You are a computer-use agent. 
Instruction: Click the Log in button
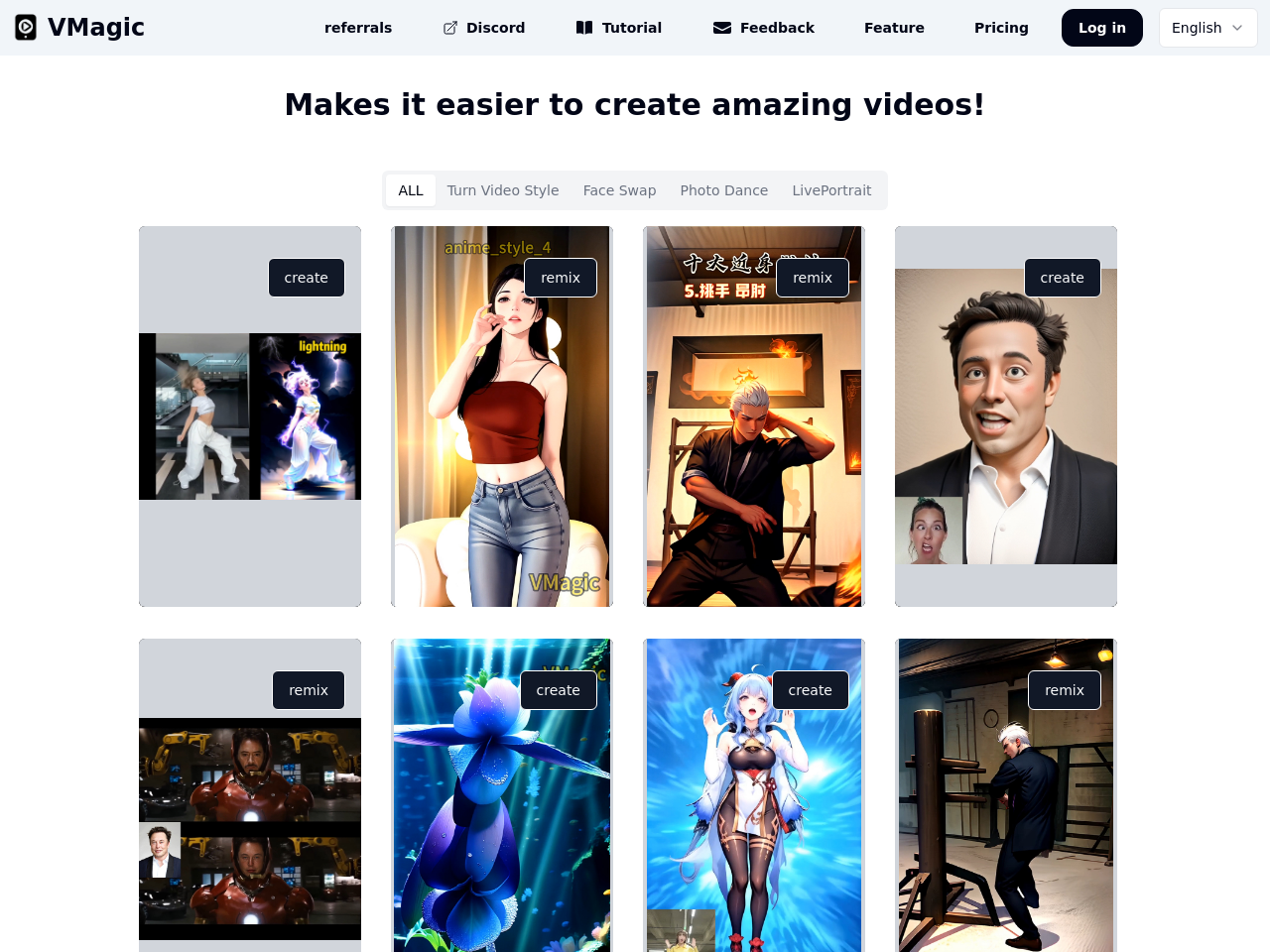1102,28
